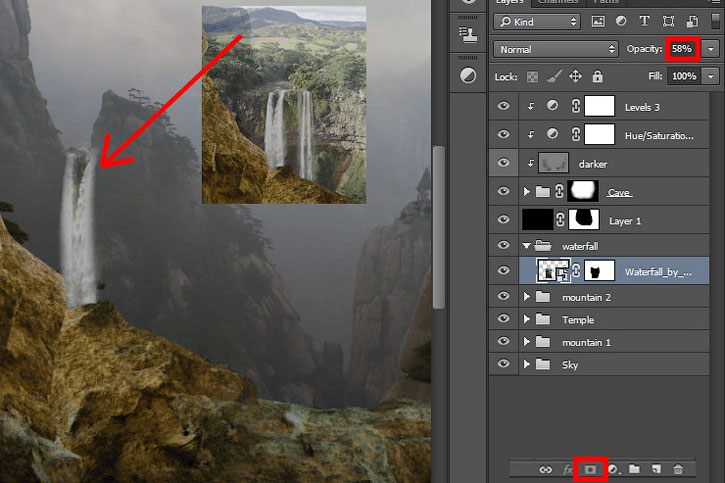The width and height of the screenshot is (725, 483).
Task: Toggle Sky group visibility
Action: [x=504, y=364]
